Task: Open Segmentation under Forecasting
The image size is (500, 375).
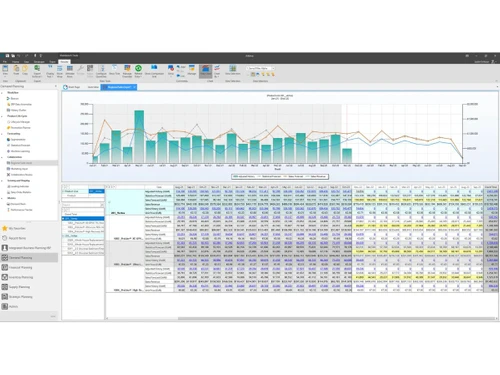Action: pyautogui.click(x=16, y=139)
